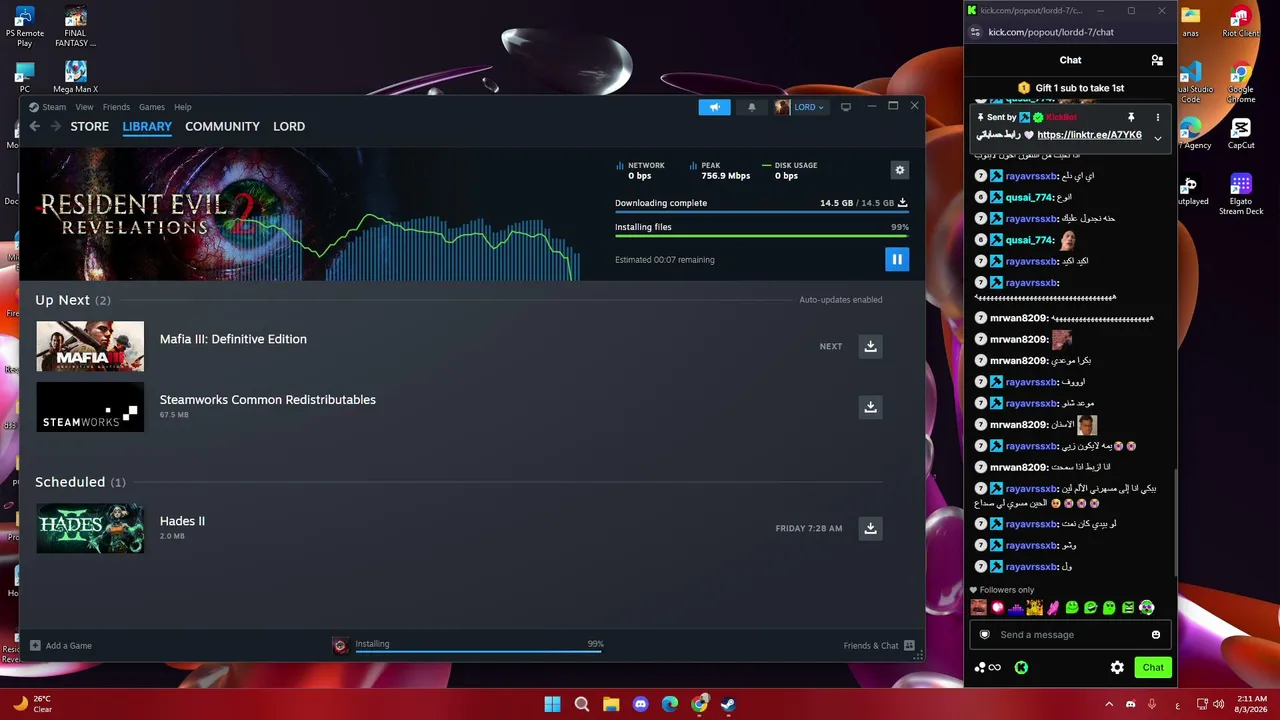Viewport: 1280px width, 720px height.
Task: Open the View menu in Steam
Action: click(84, 107)
